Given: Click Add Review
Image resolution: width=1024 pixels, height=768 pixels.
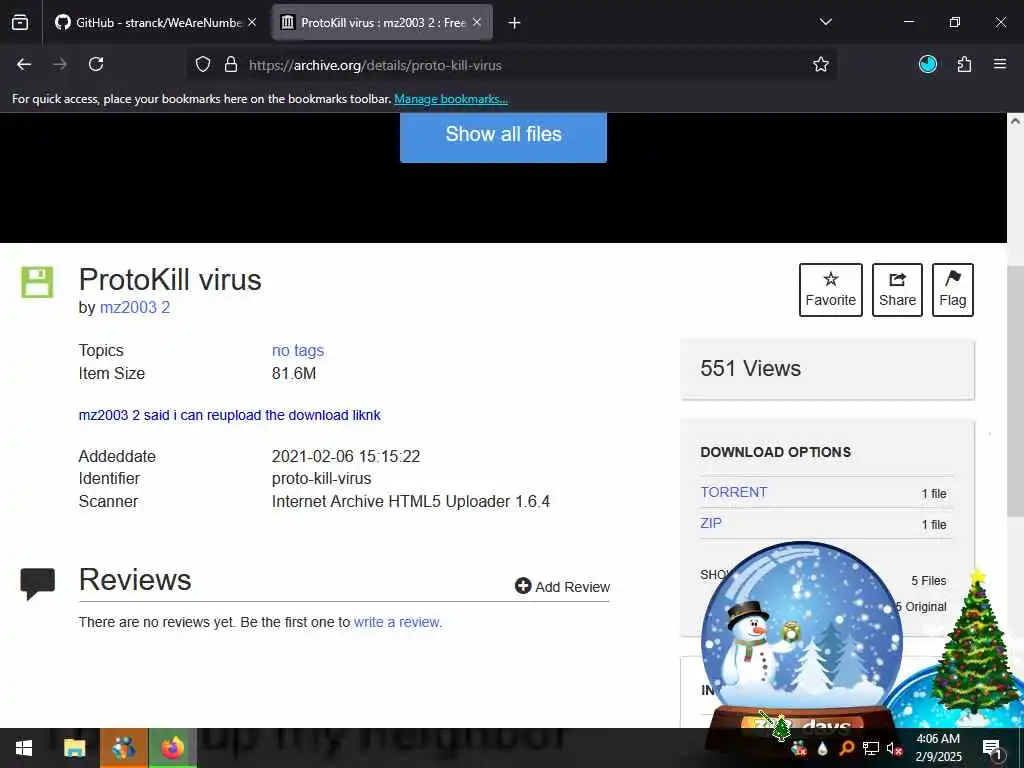Looking at the screenshot, I should coord(562,586).
